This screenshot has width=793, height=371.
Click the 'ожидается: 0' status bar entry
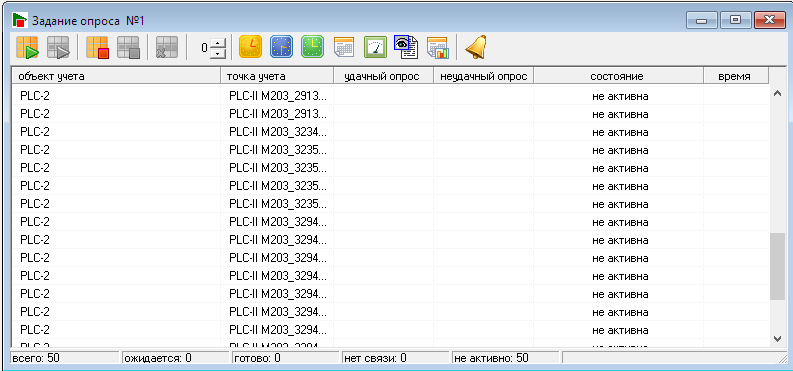175,358
